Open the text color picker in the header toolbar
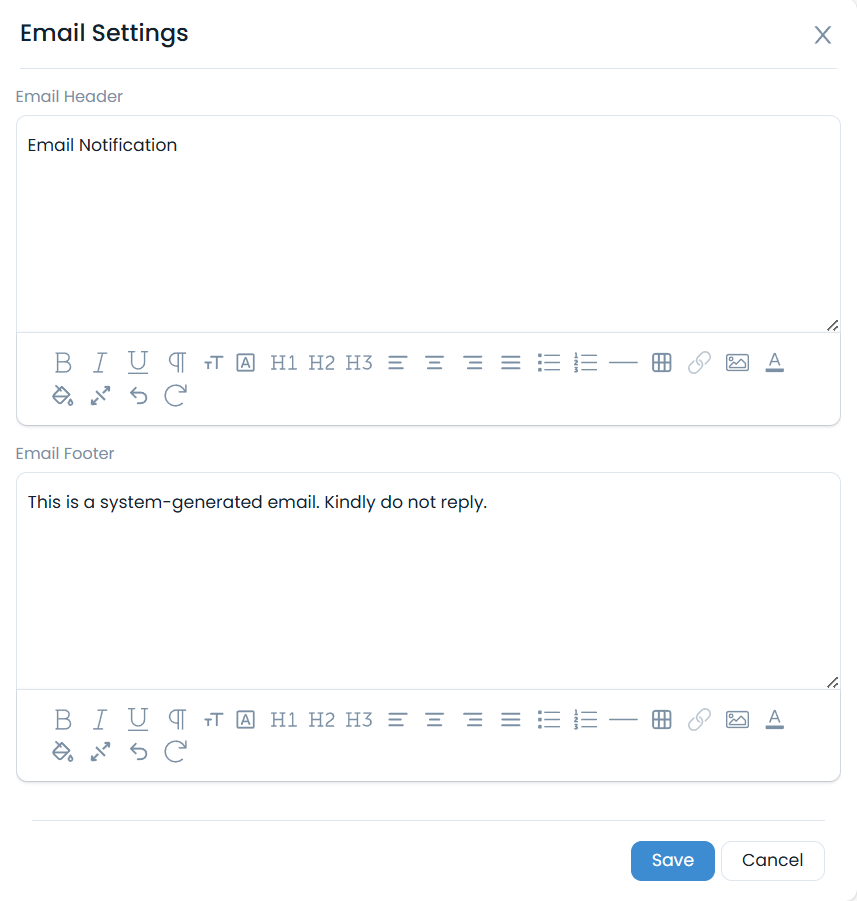Viewport: 857px width, 901px height. tap(774, 362)
